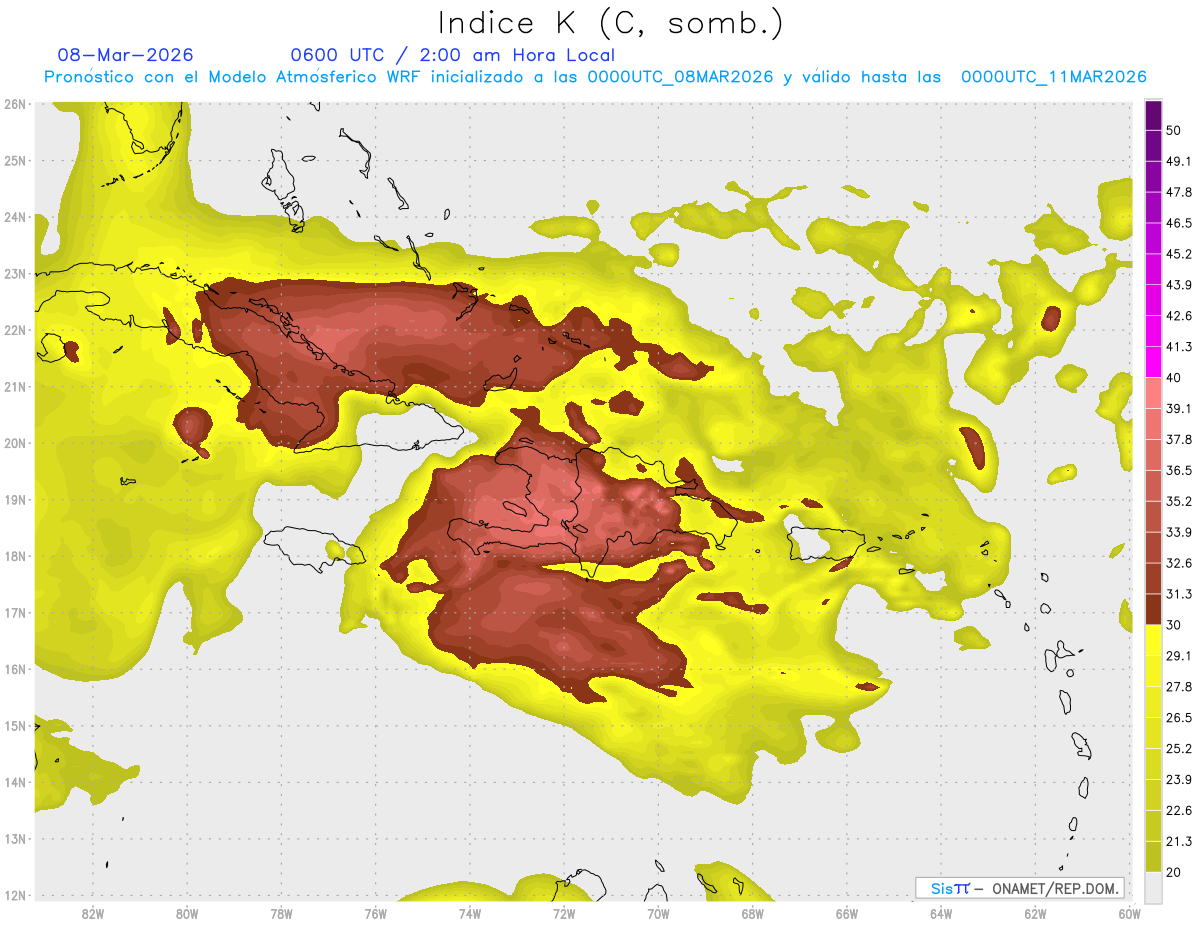Viewport: 1200px width, 927px height.
Task: Click the colorbar label '45.2'
Action: point(1178,254)
